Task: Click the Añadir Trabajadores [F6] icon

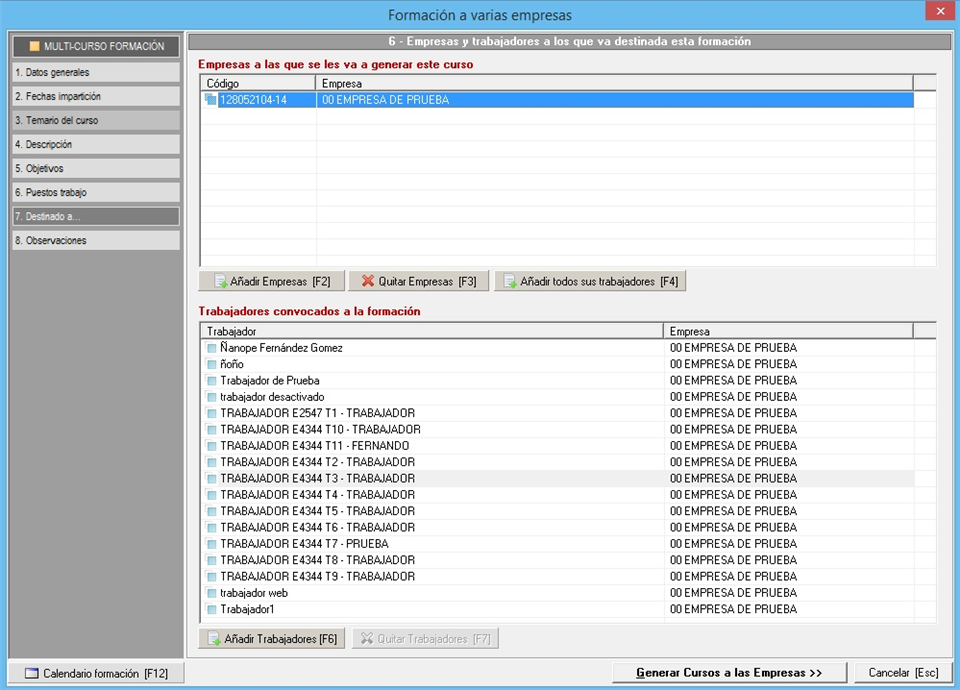Action: (x=213, y=639)
